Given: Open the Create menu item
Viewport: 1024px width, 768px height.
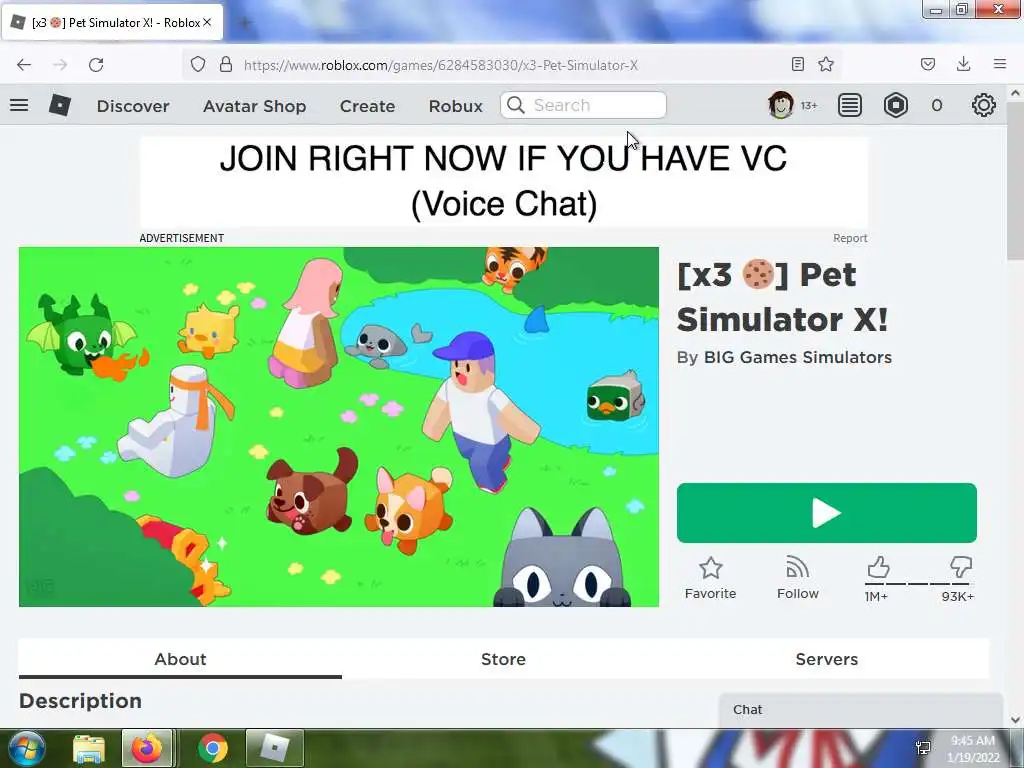Looking at the screenshot, I should pyautogui.click(x=367, y=106).
